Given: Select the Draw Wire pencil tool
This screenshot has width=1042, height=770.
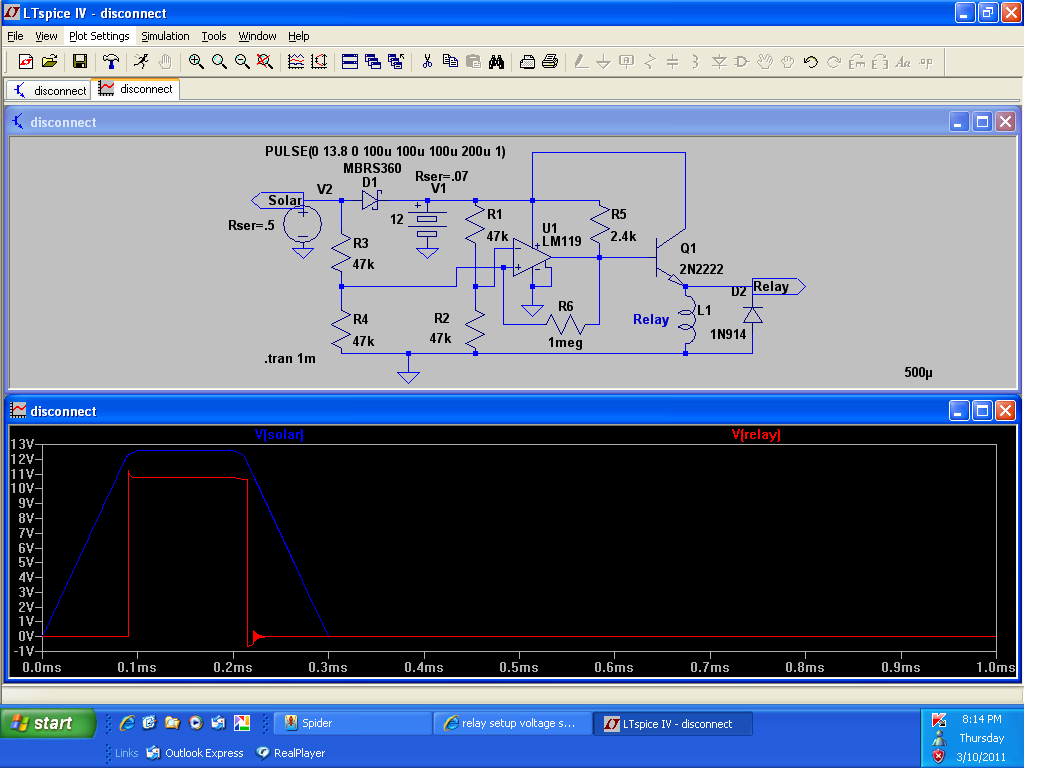Looking at the screenshot, I should click(581, 62).
